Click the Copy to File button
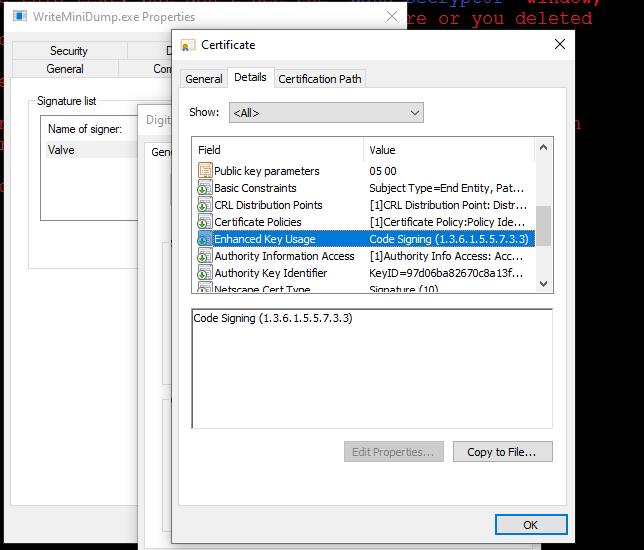Screen dimensions: 644x550 pyautogui.click(x=502, y=452)
